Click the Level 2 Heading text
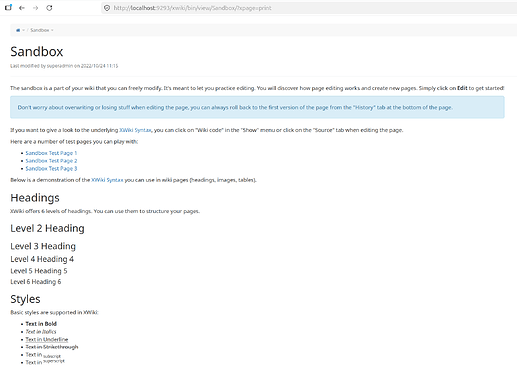Viewport: 517px width, 373px height. [x=47, y=228]
